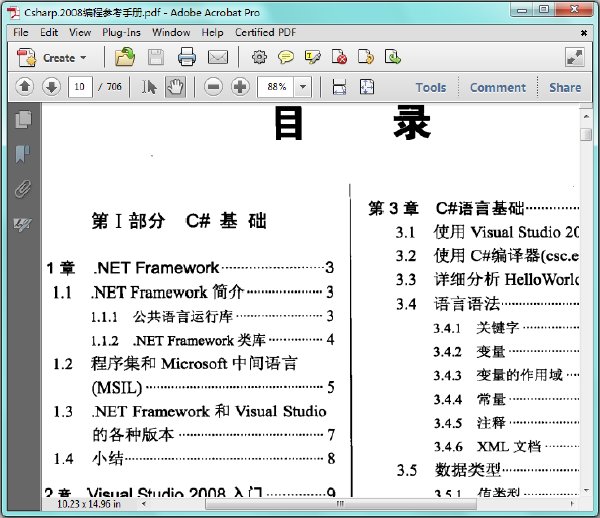Minimize the Adobe Acrobat Pro window
This screenshot has width=600, height=518.
tap(522, 10)
